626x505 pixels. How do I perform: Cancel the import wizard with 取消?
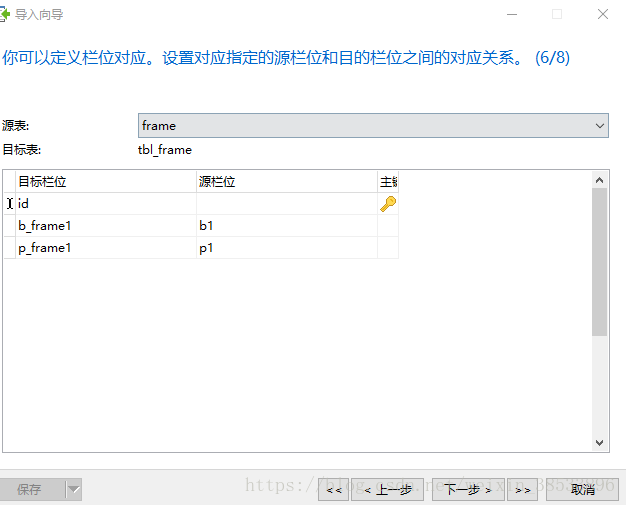pyautogui.click(x=582, y=489)
